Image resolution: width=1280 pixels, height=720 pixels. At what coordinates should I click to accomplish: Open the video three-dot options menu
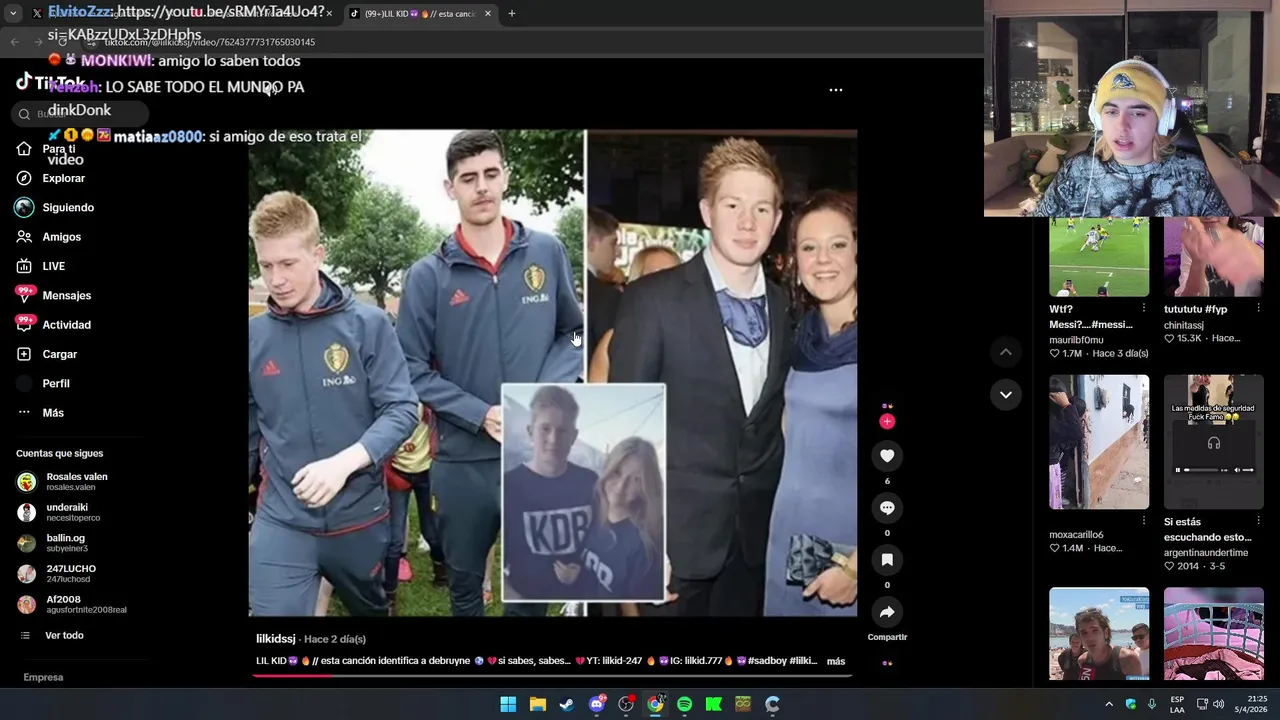tap(836, 90)
